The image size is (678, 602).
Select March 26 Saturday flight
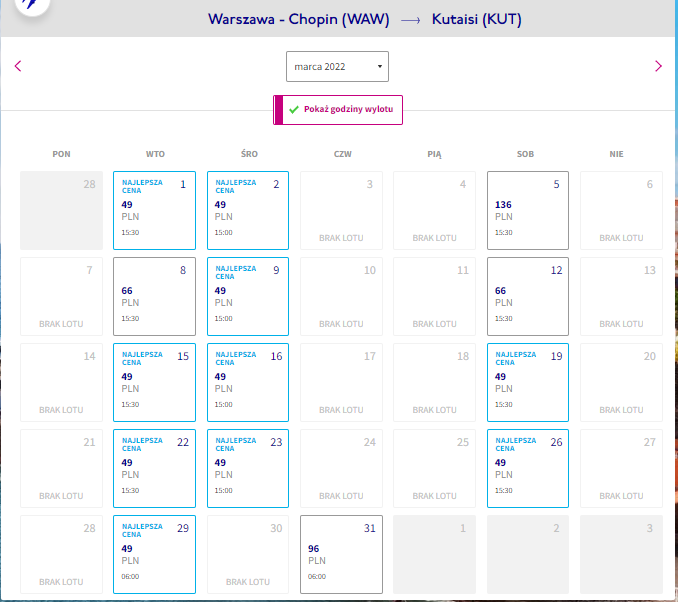[x=528, y=468]
